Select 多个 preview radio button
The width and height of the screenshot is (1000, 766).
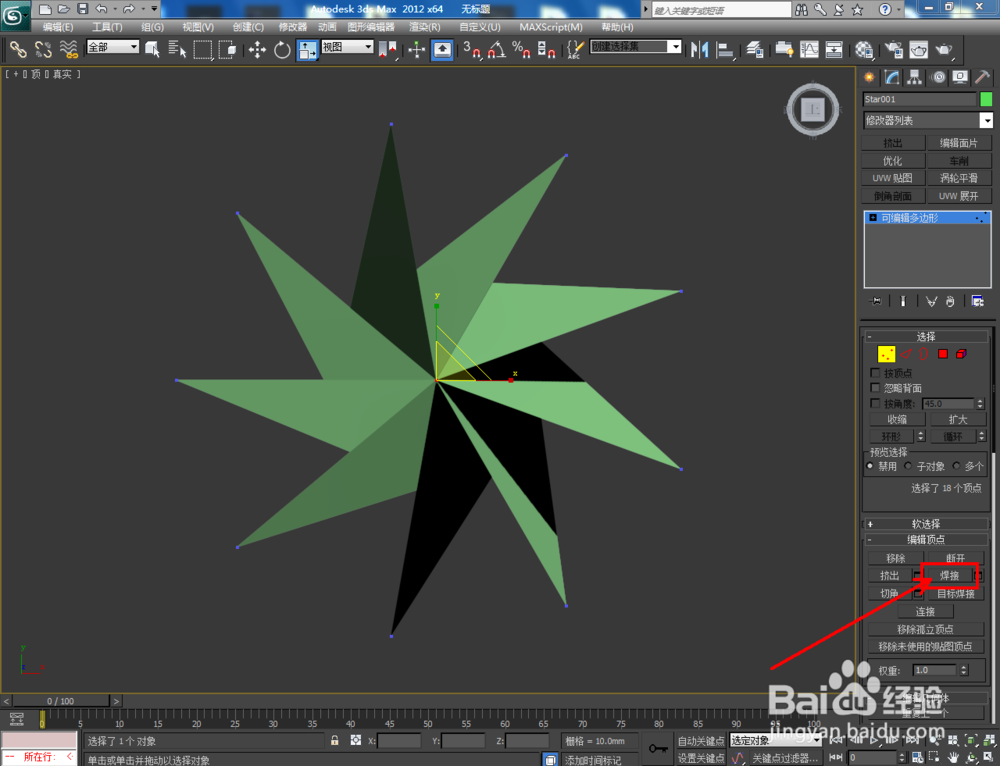[956, 466]
